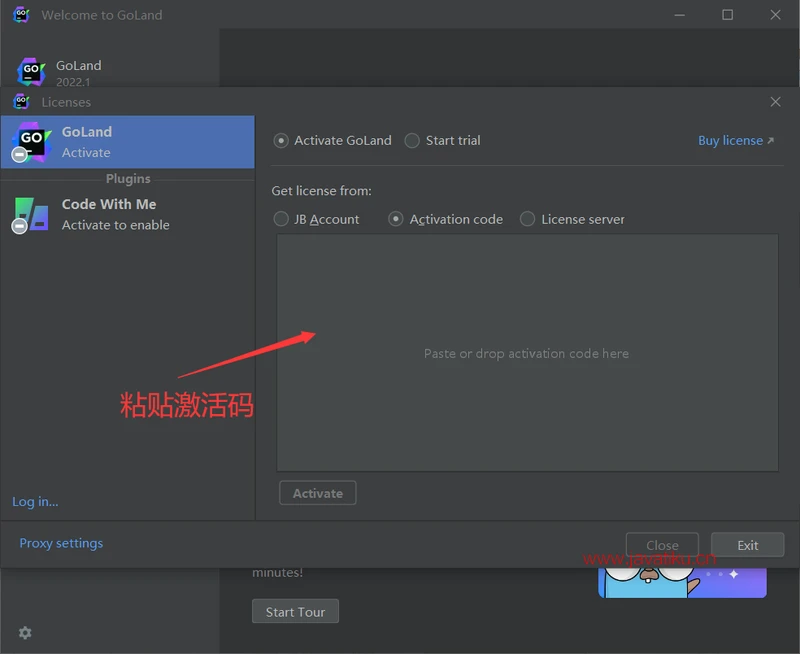Click the Log in... link
Image resolution: width=800 pixels, height=654 pixels.
point(35,502)
